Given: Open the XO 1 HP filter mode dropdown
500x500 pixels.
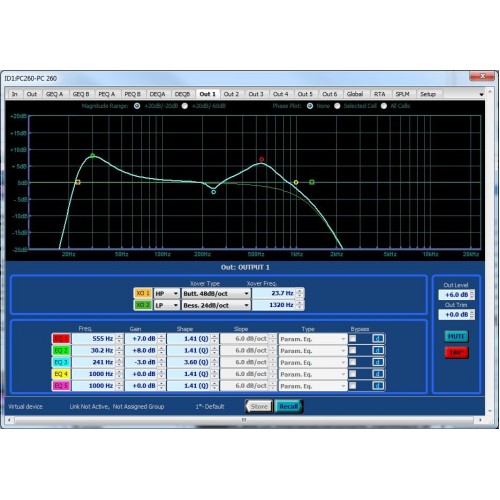Looking at the screenshot, I should click(x=167, y=293).
